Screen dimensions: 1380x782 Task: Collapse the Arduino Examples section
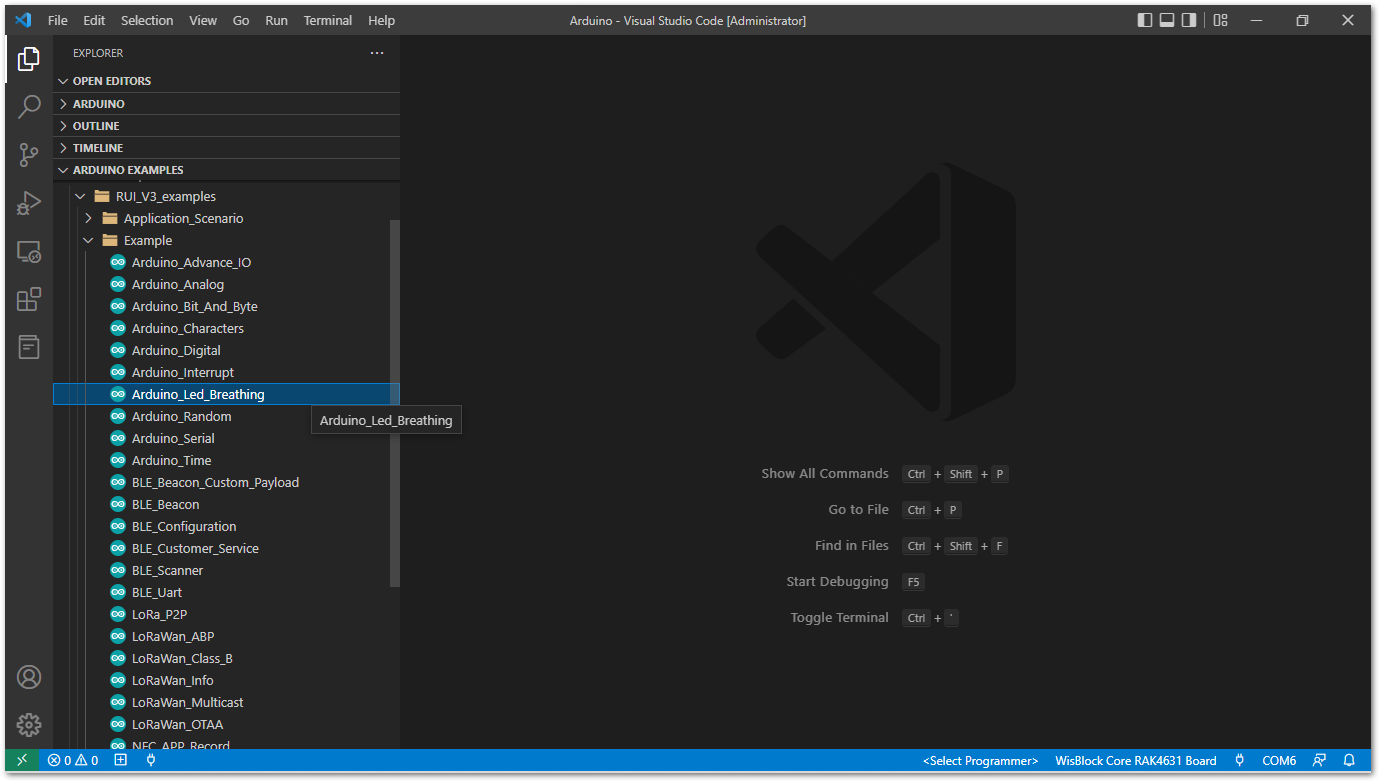[226, 170]
